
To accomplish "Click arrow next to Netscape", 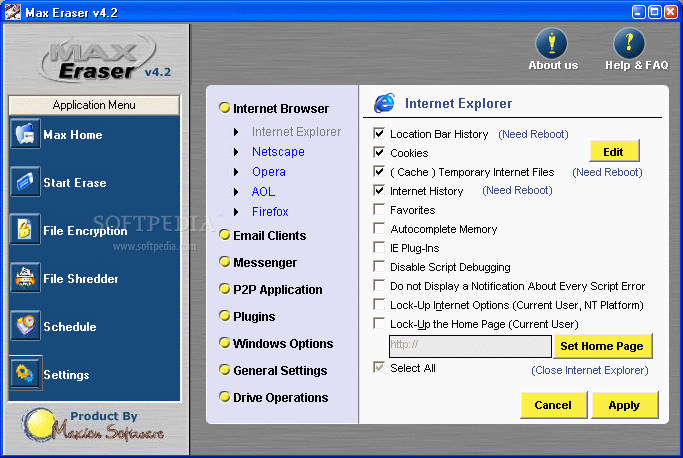I will [x=236, y=152].
